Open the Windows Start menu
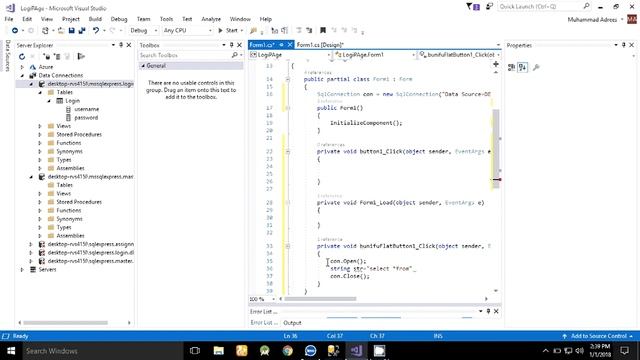640x360 pixels. (x=11, y=351)
